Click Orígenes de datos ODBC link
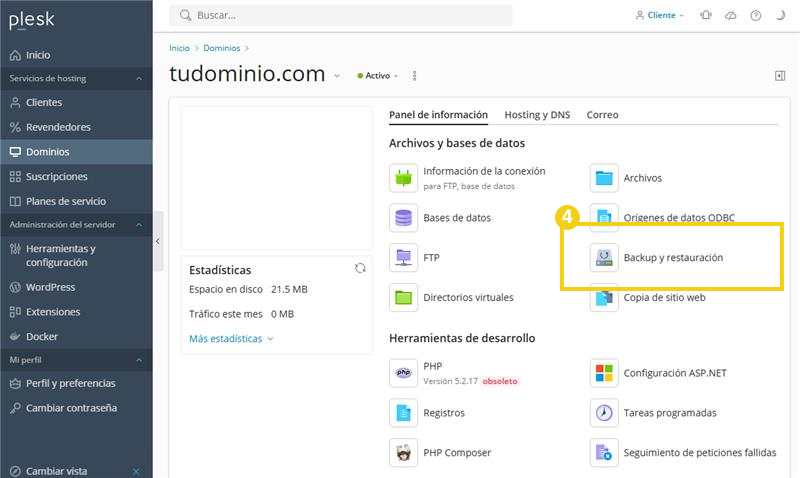This screenshot has height=478, width=800. 679,218
